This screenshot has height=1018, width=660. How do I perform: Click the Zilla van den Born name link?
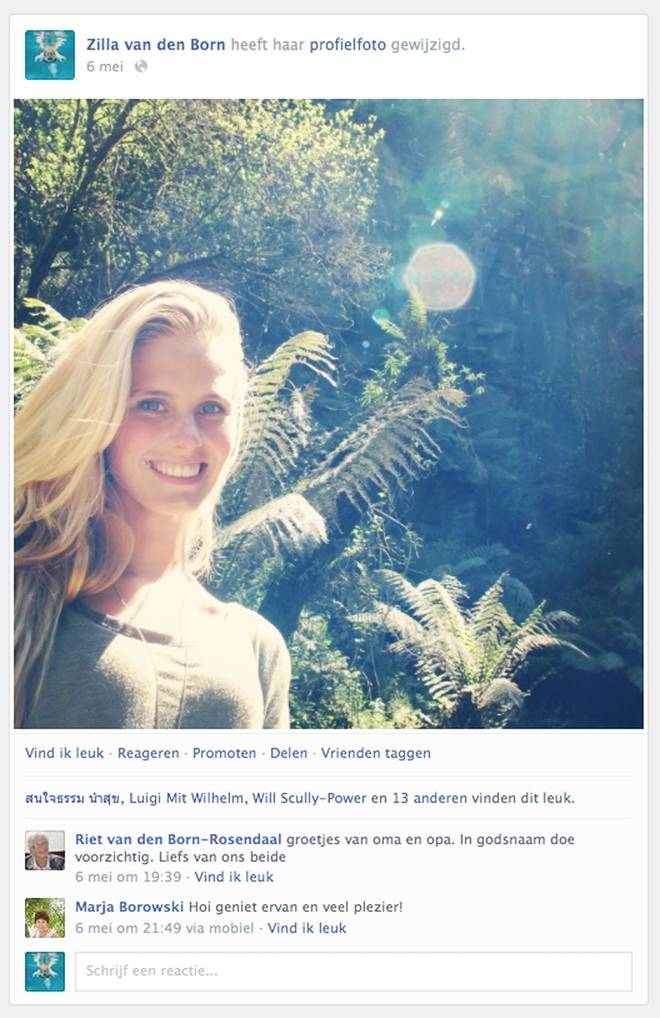tap(156, 45)
